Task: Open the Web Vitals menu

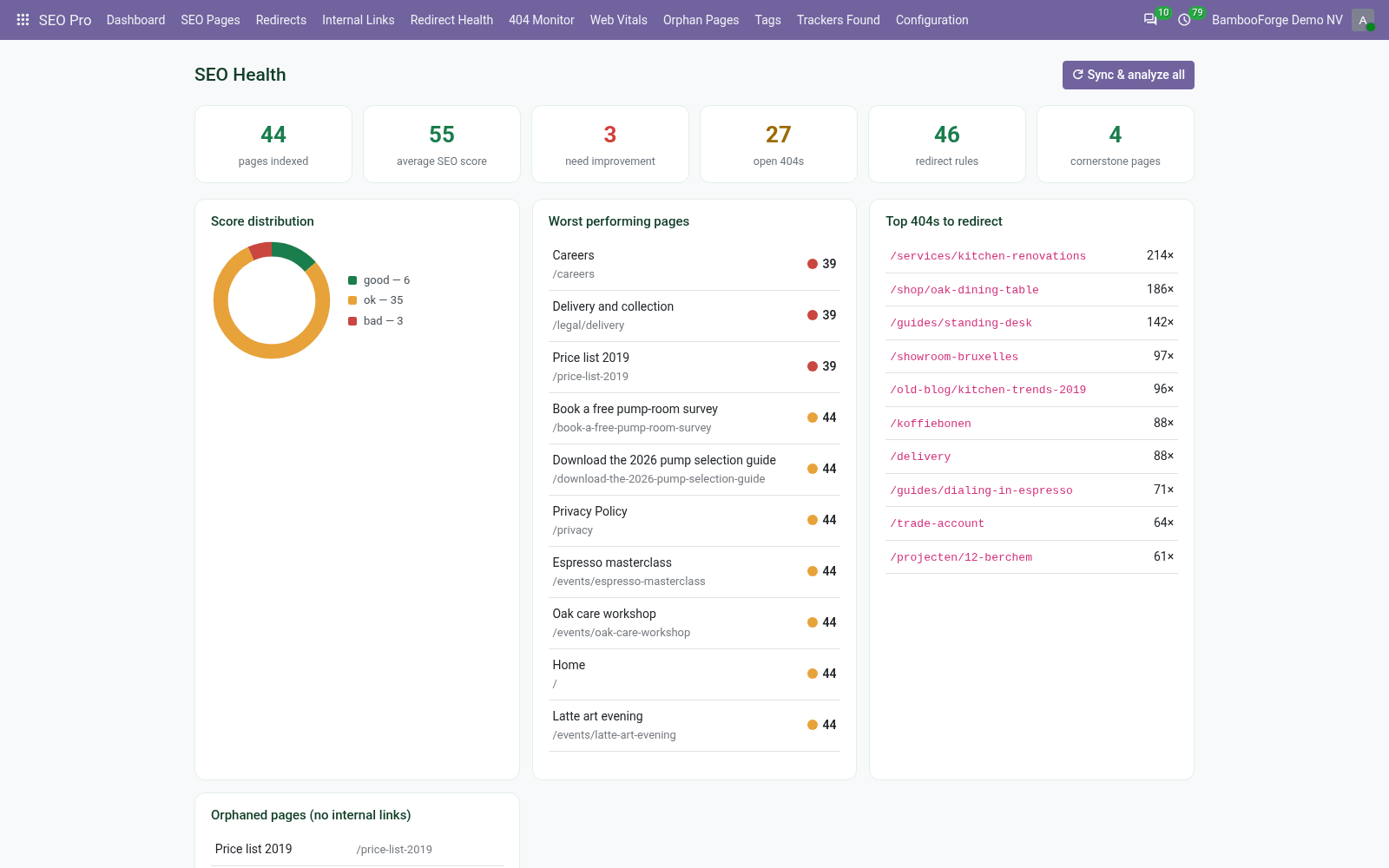Action: tap(619, 20)
